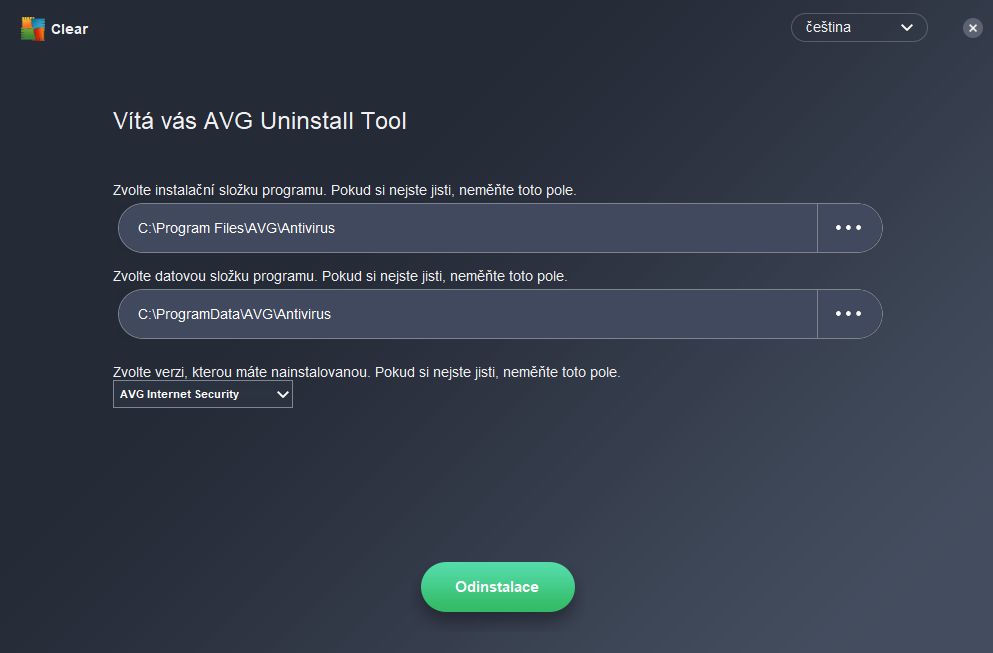Click the ProgramData data folder path field

coord(467,314)
